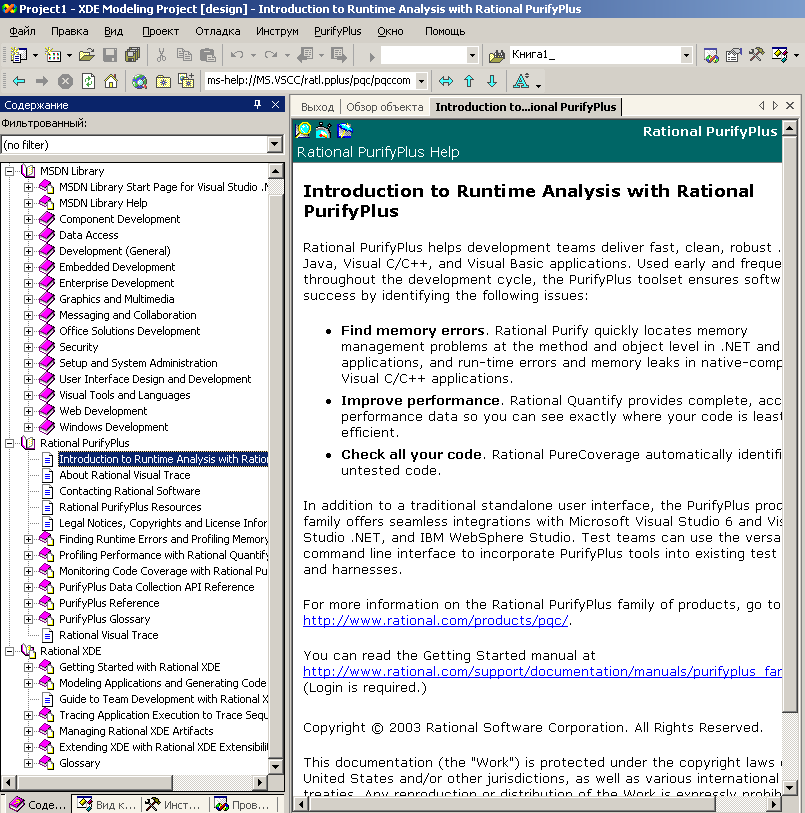Click the Open File folder icon
The height and width of the screenshot is (813, 805).
(87, 54)
